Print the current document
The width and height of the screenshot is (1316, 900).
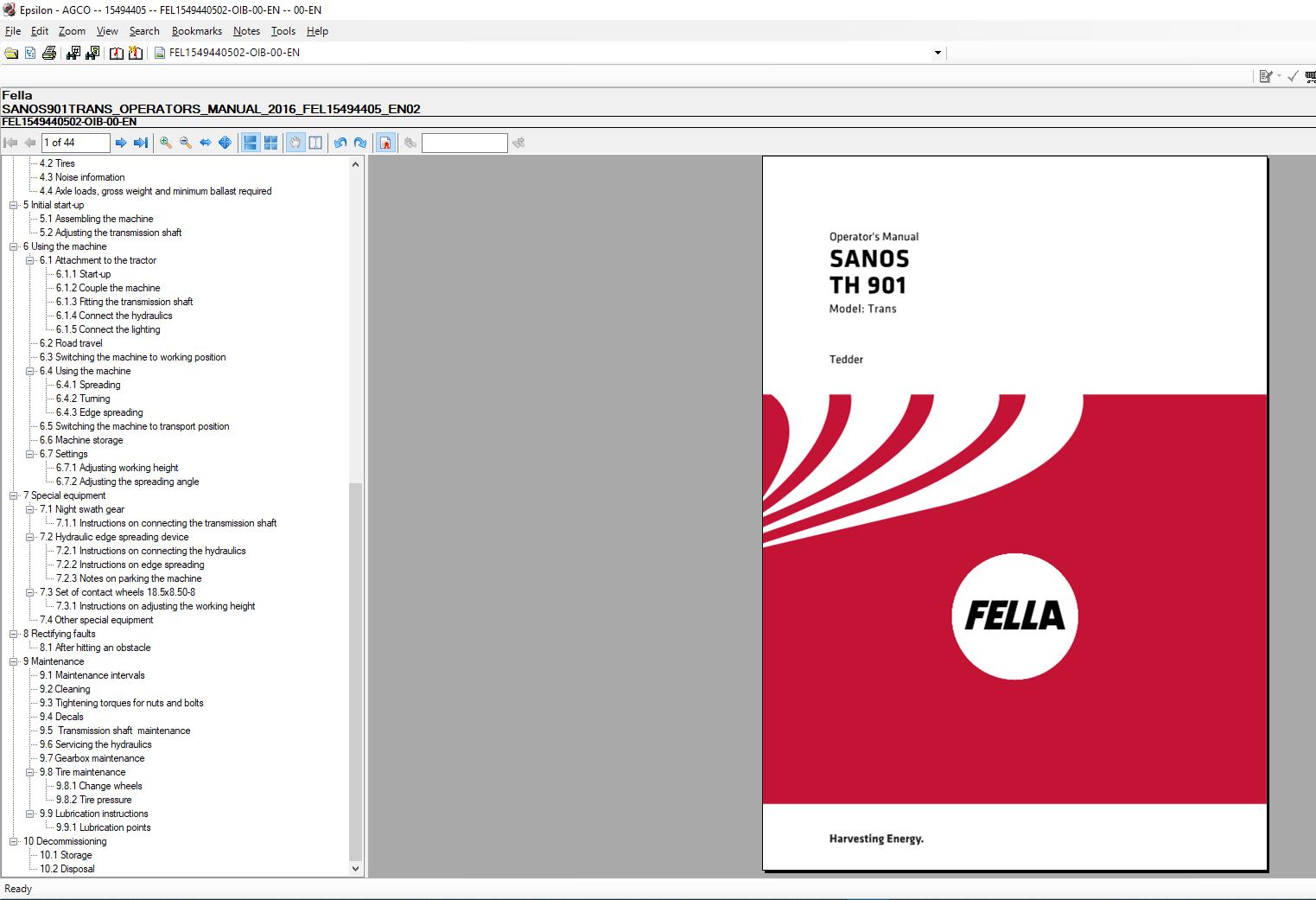pos(49,52)
